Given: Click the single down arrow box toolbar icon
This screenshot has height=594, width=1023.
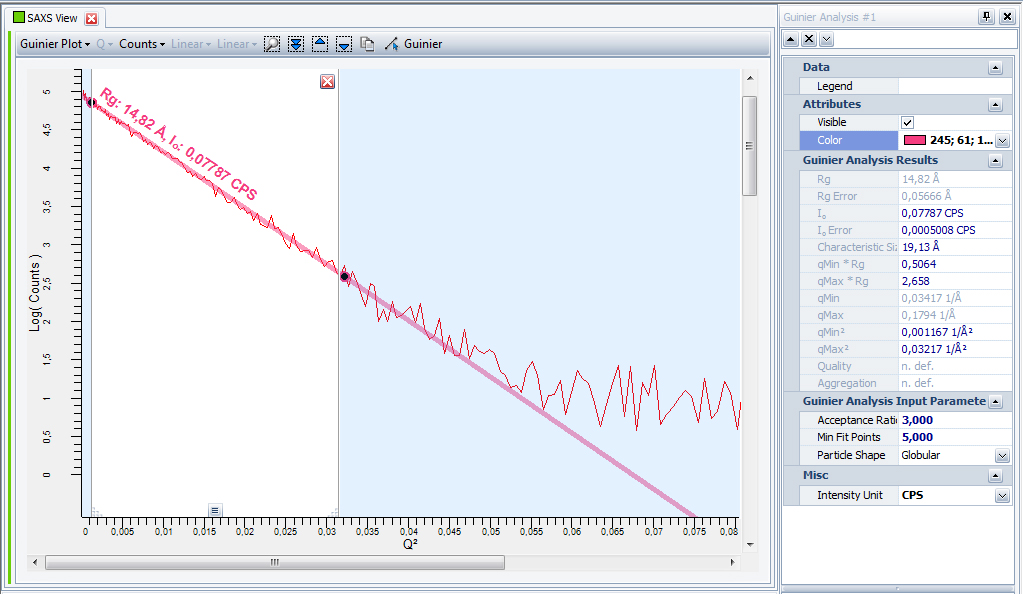Looking at the screenshot, I should pos(343,44).
